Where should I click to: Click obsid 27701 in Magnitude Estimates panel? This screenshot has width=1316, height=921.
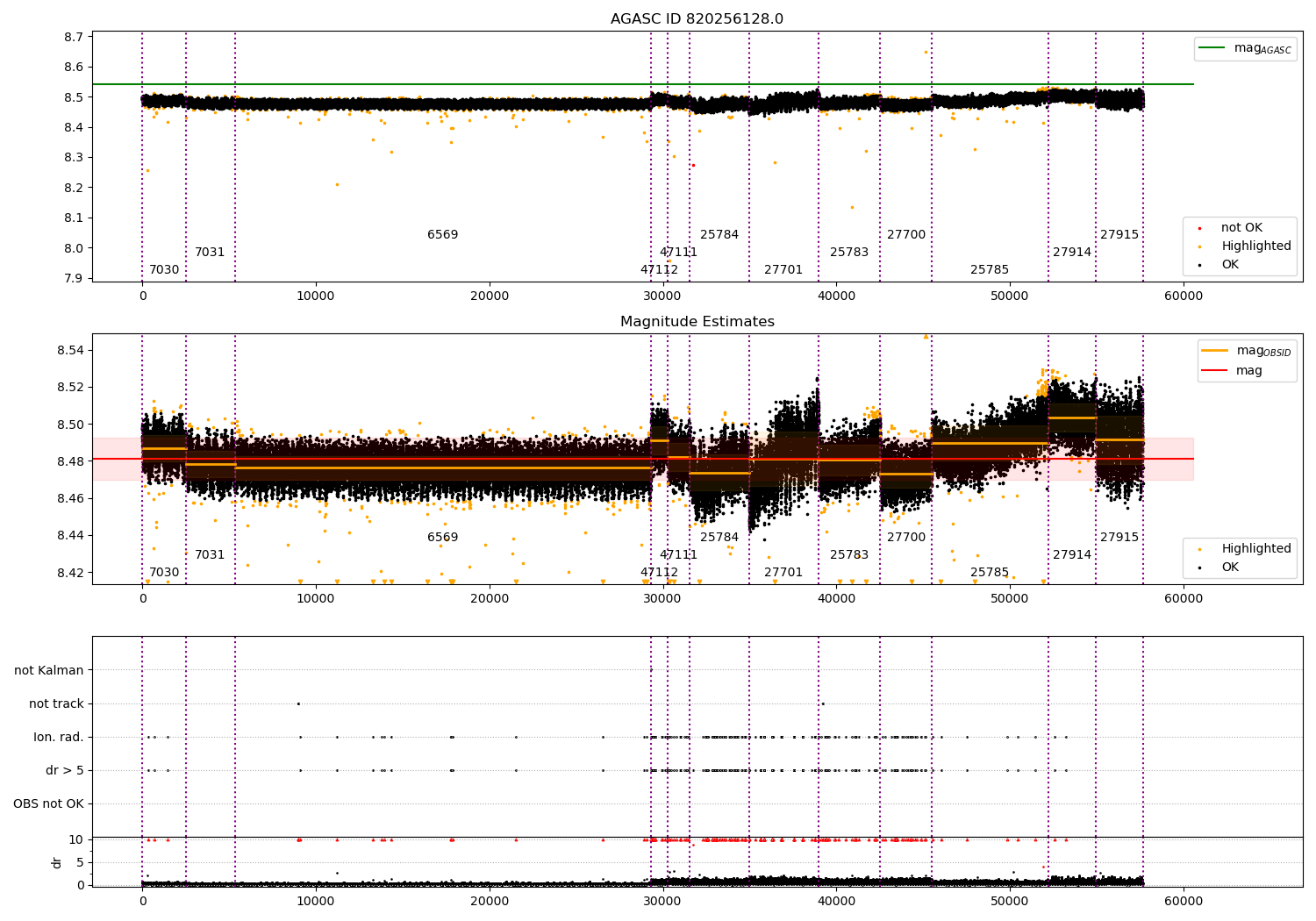[783, 573]
